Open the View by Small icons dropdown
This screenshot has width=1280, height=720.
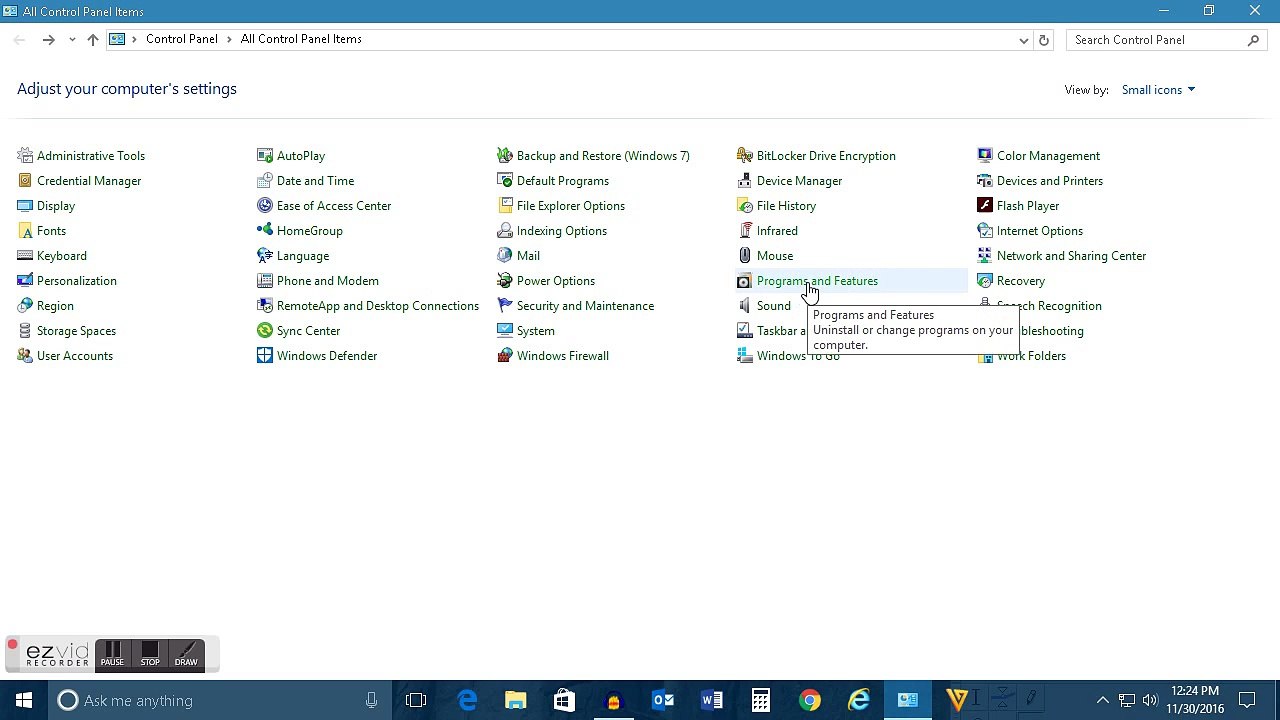1158,90
